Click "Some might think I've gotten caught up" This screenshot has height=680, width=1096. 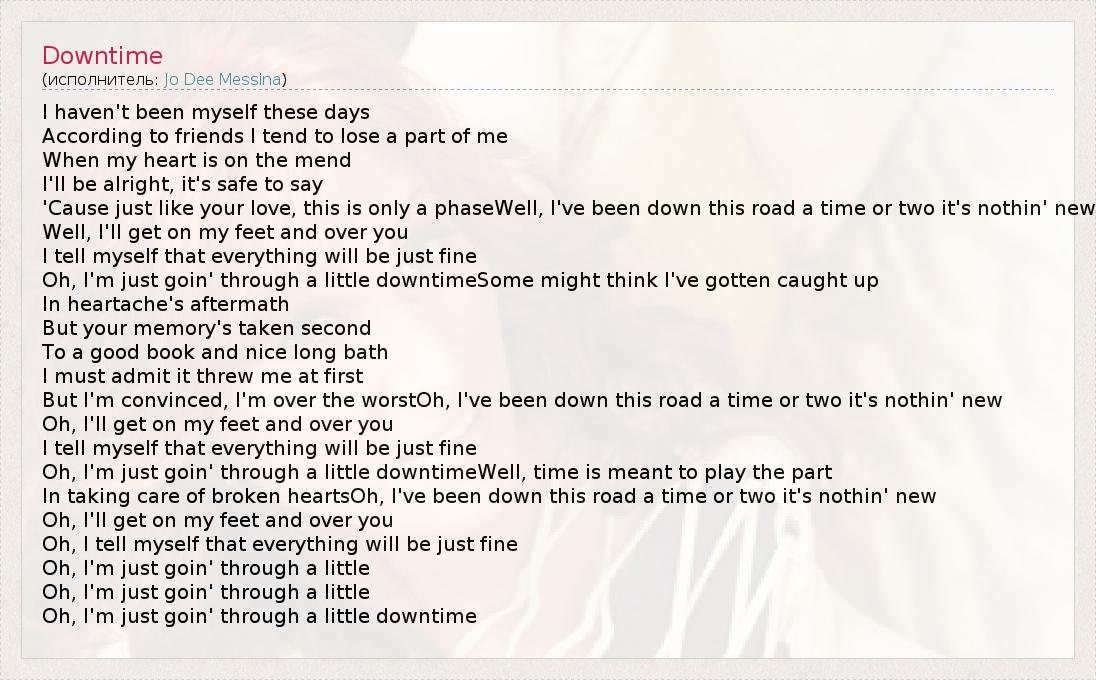678,280
